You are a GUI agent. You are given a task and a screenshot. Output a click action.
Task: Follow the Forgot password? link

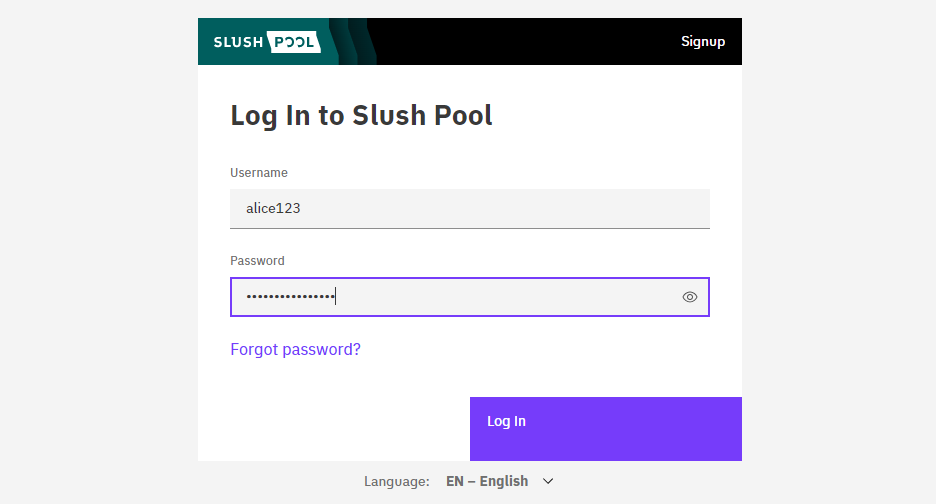click(295, 349)
